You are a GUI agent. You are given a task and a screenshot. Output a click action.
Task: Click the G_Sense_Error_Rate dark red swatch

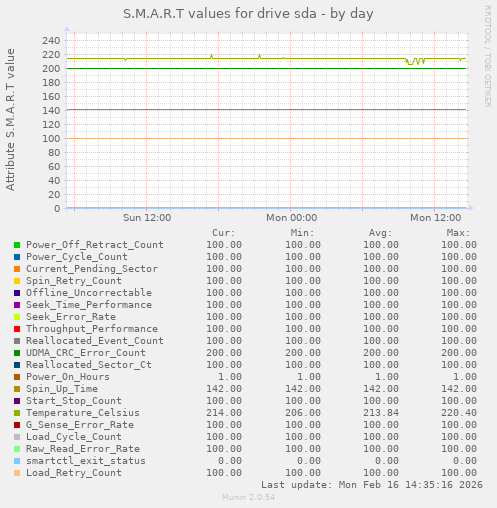coord(17,425)
